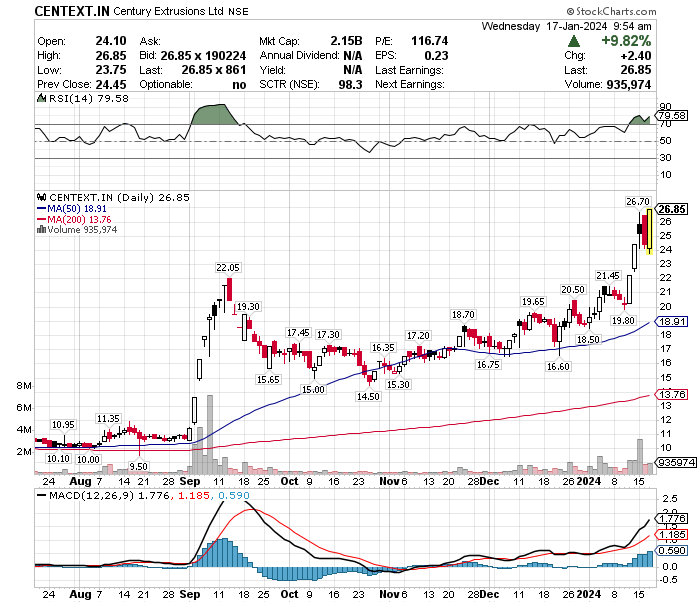Click the 16.75 low price label
This screenshot has width=700, height=603.
tap(488, 365)
